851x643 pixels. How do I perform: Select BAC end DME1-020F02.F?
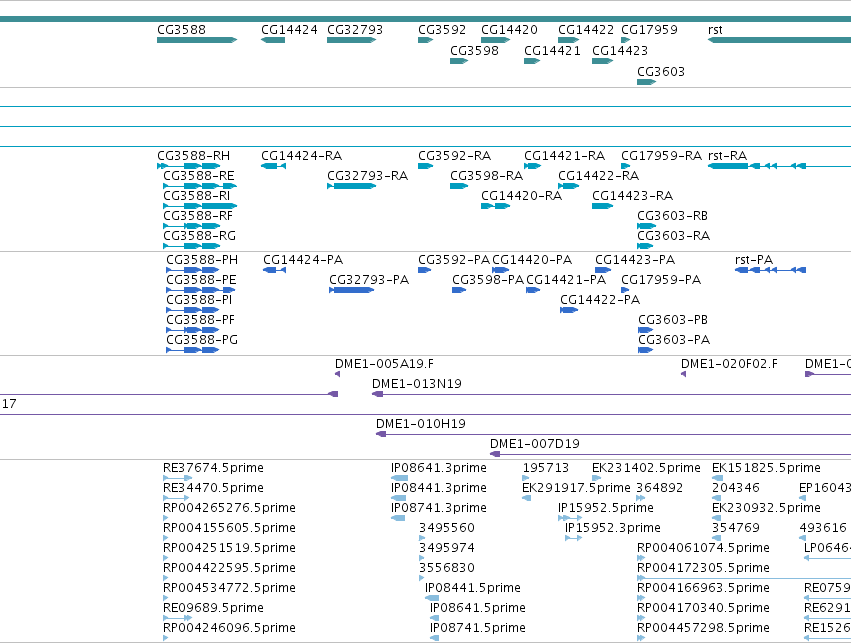pos(683,374)
